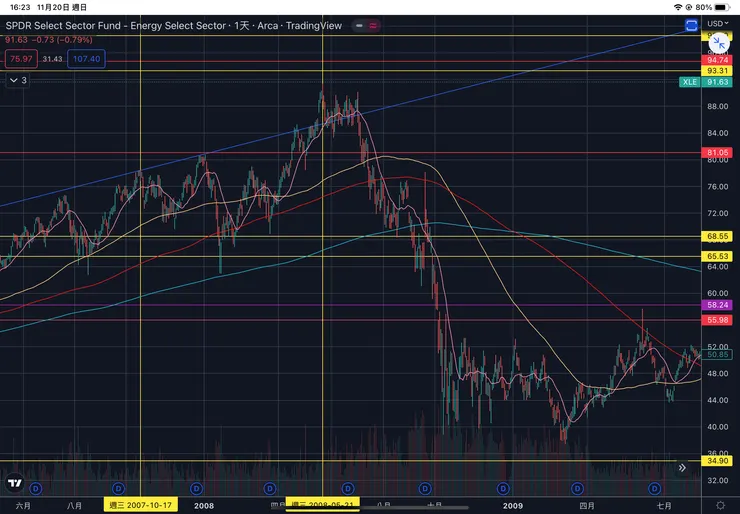Click the 91.63 −0.73 (−0.79%) price change text

[49, 40]
